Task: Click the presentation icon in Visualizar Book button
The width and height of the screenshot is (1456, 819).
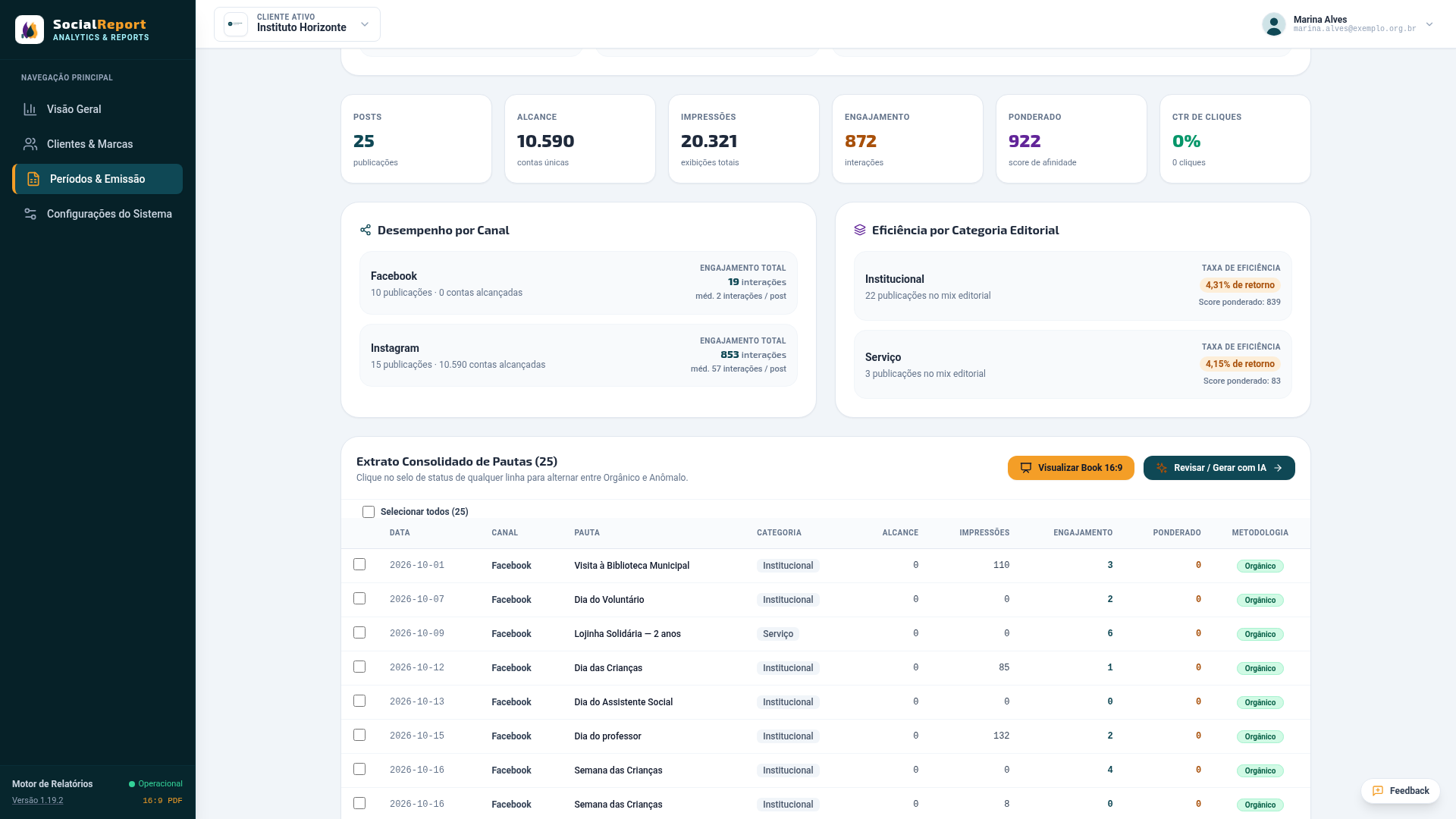Action: 1026,468
